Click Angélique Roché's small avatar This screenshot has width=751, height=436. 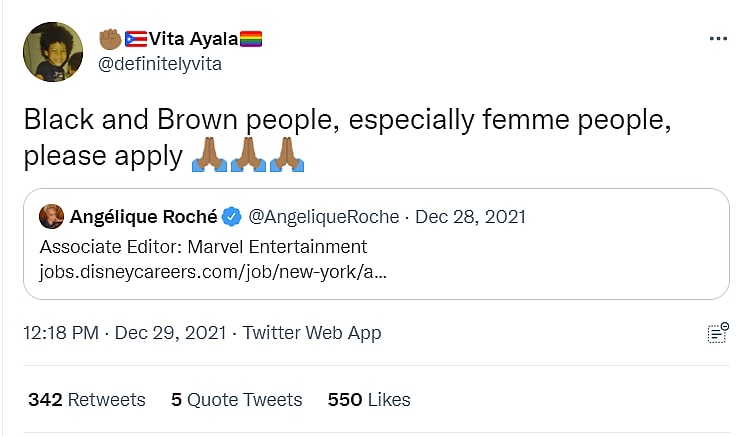point(52,216)
